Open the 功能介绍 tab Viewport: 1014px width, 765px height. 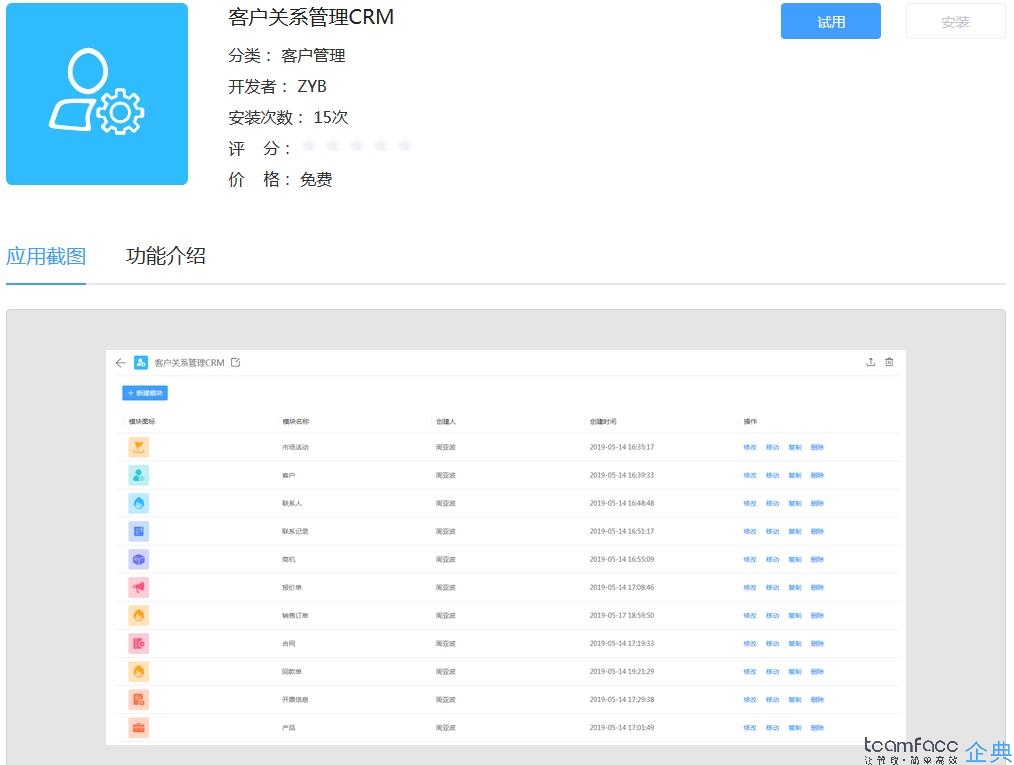(166, 256)
